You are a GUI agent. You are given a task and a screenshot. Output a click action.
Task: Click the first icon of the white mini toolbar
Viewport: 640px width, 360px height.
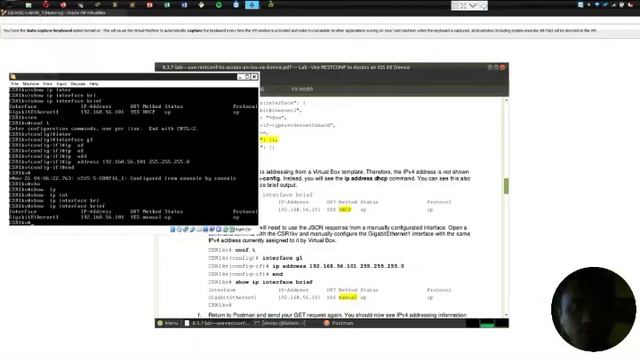(455, 5)
